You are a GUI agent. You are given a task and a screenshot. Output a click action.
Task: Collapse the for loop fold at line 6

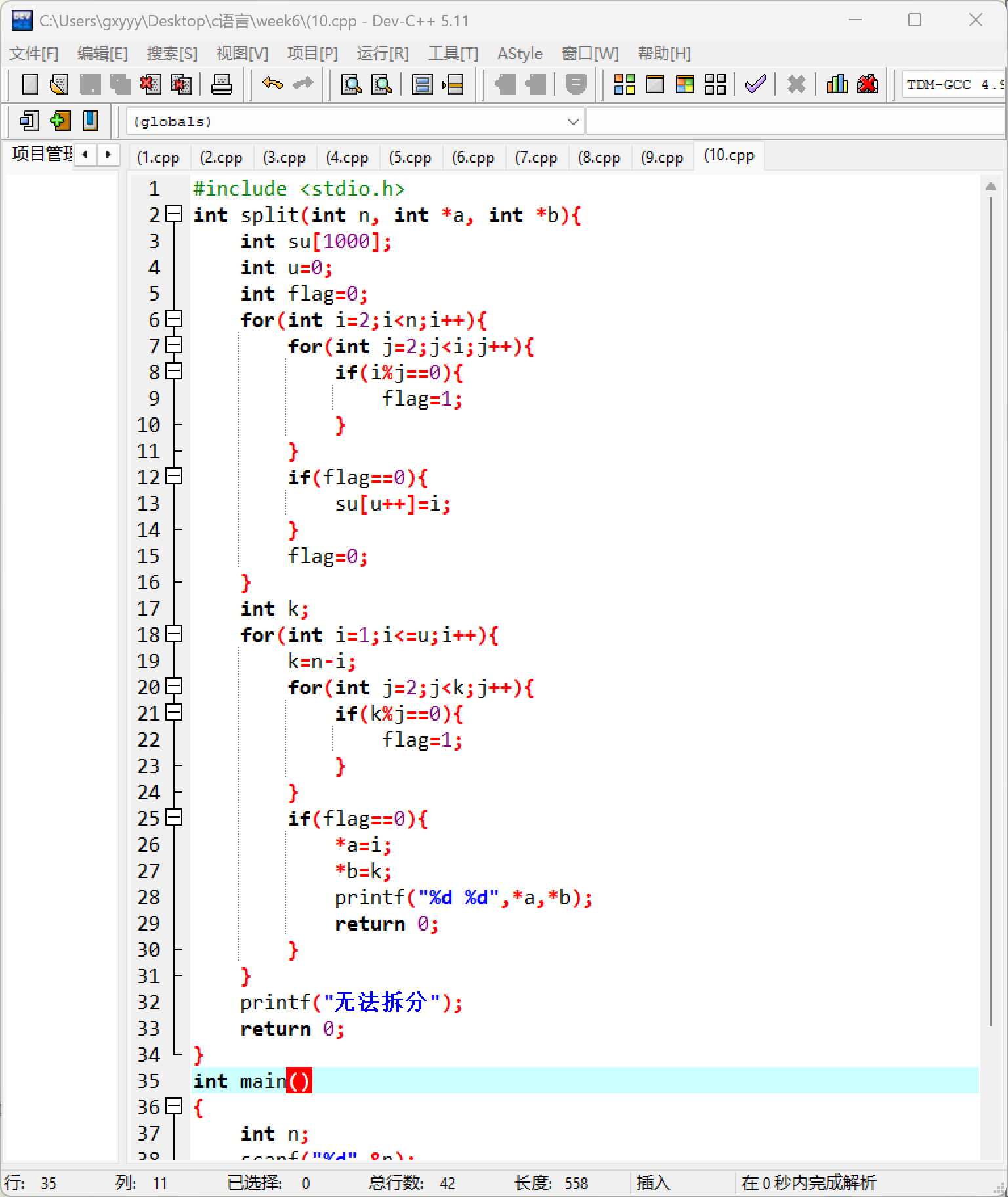pyautogui.click(x=174, y=319)
